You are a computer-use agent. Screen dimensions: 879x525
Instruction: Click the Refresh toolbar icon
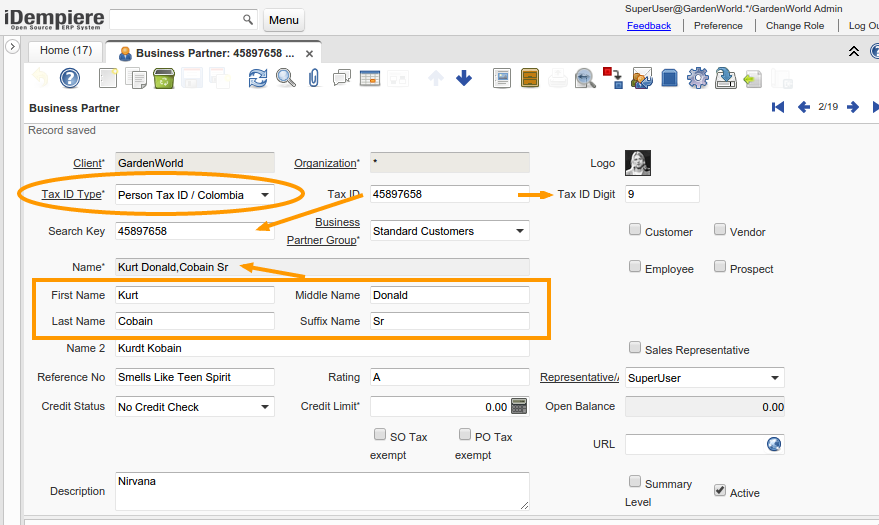tap(258, 78)
